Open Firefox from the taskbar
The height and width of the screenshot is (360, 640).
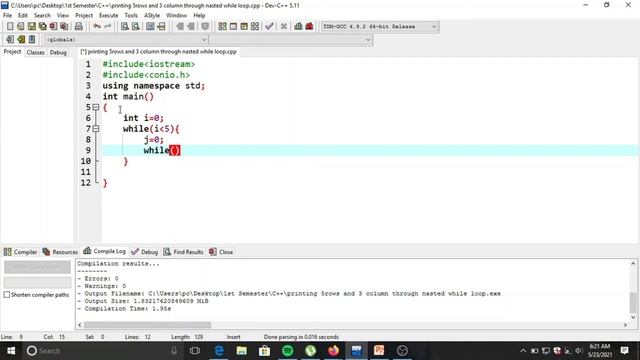(333, 351)
